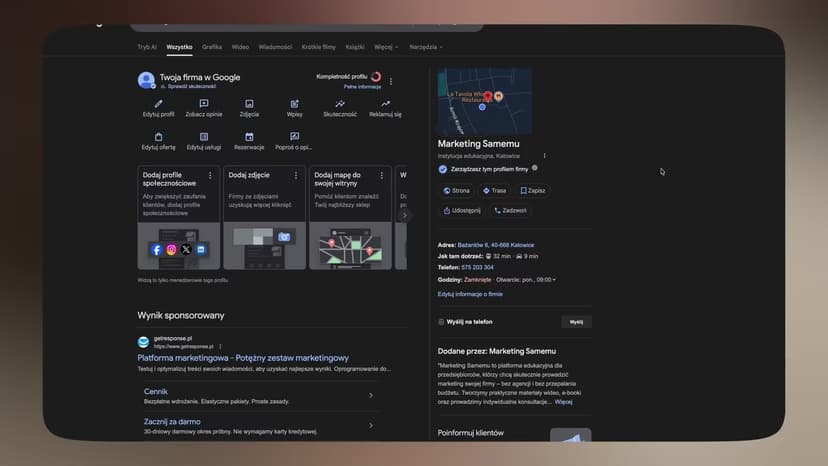828x466 pixels.
Task: Open the Zdjęcia photos icon
Action: 249,104
